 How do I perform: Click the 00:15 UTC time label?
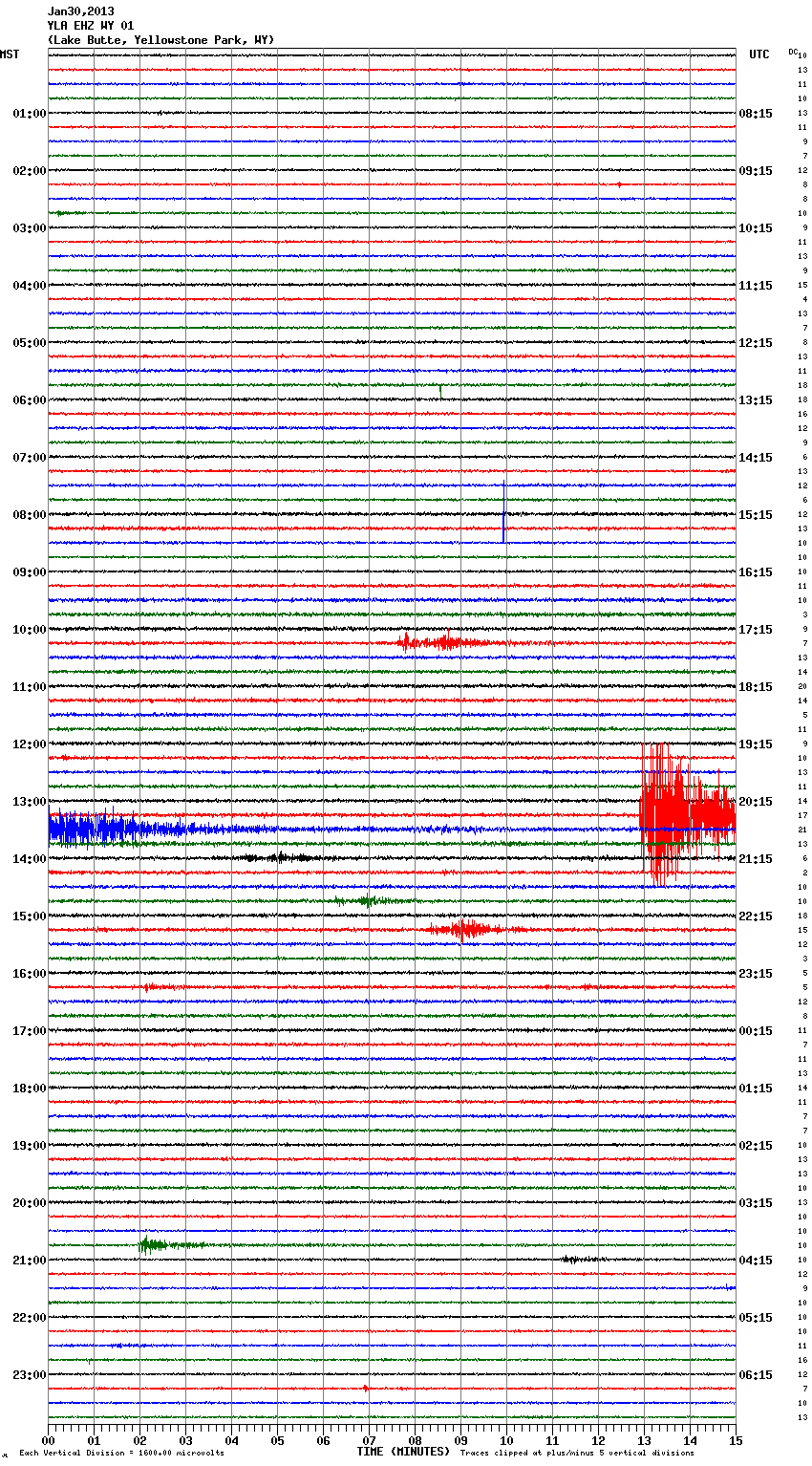pos(756,1031)
